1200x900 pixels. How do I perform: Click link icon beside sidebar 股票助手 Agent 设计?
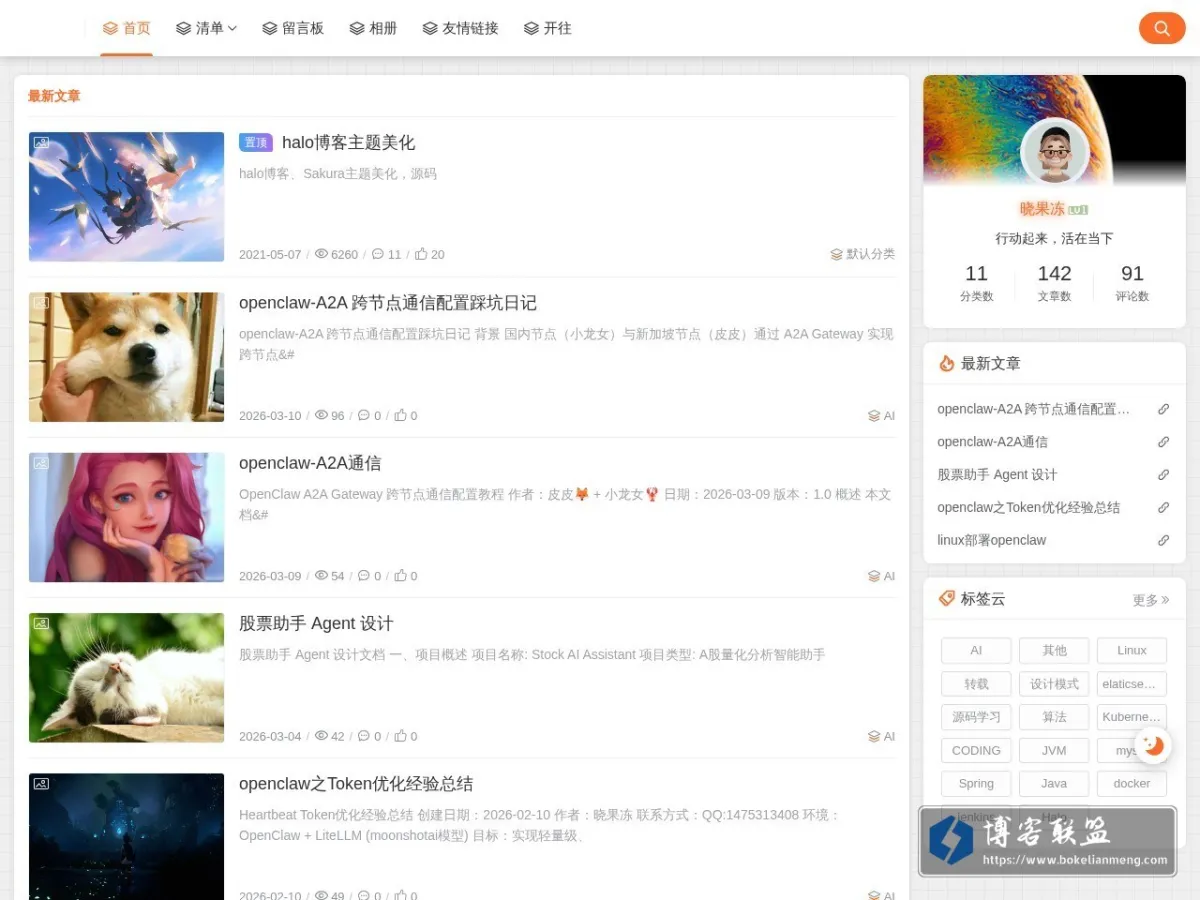pyautogui.click(x=1163, y=475)
